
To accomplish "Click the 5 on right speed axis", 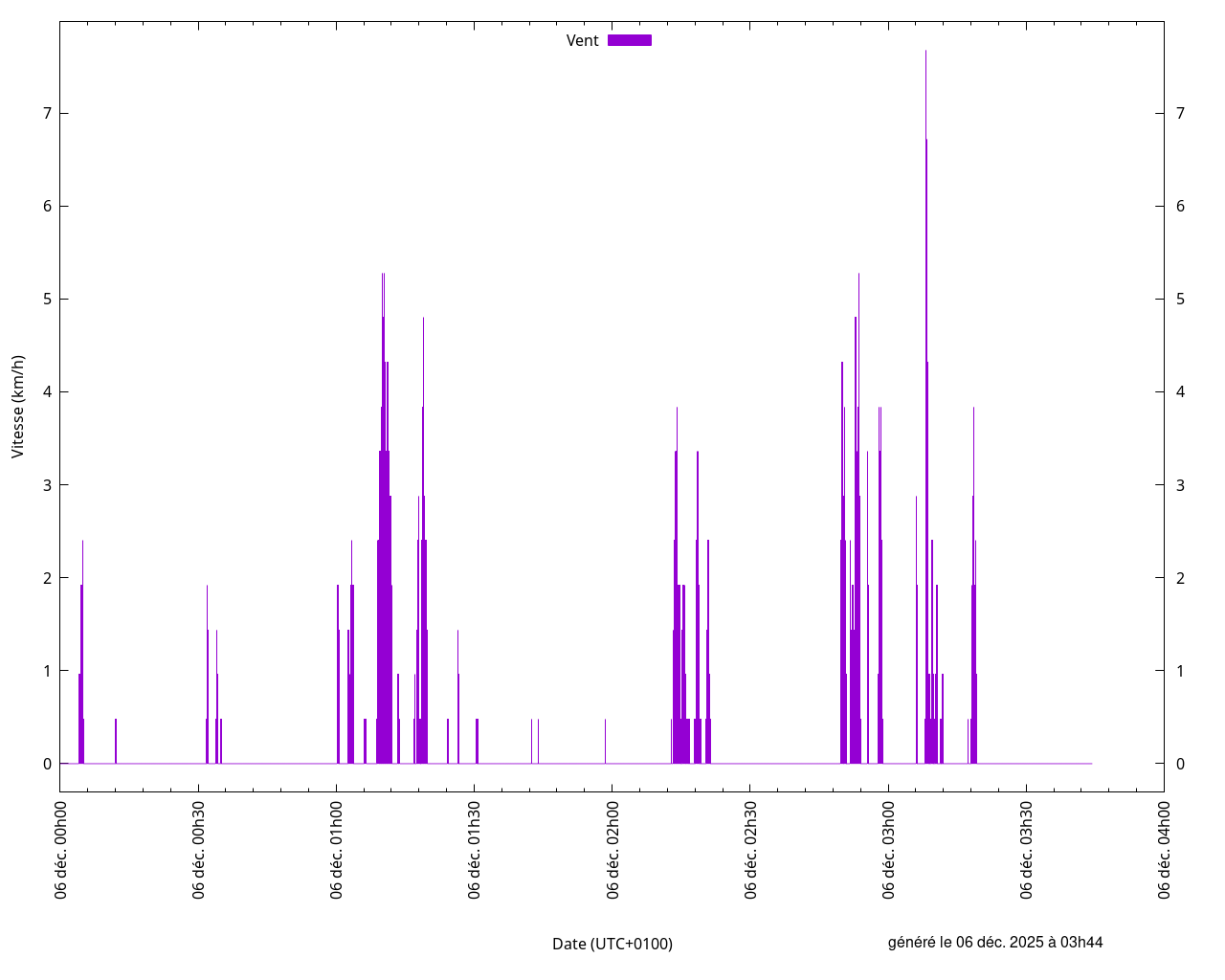I will pos(1180,299).
